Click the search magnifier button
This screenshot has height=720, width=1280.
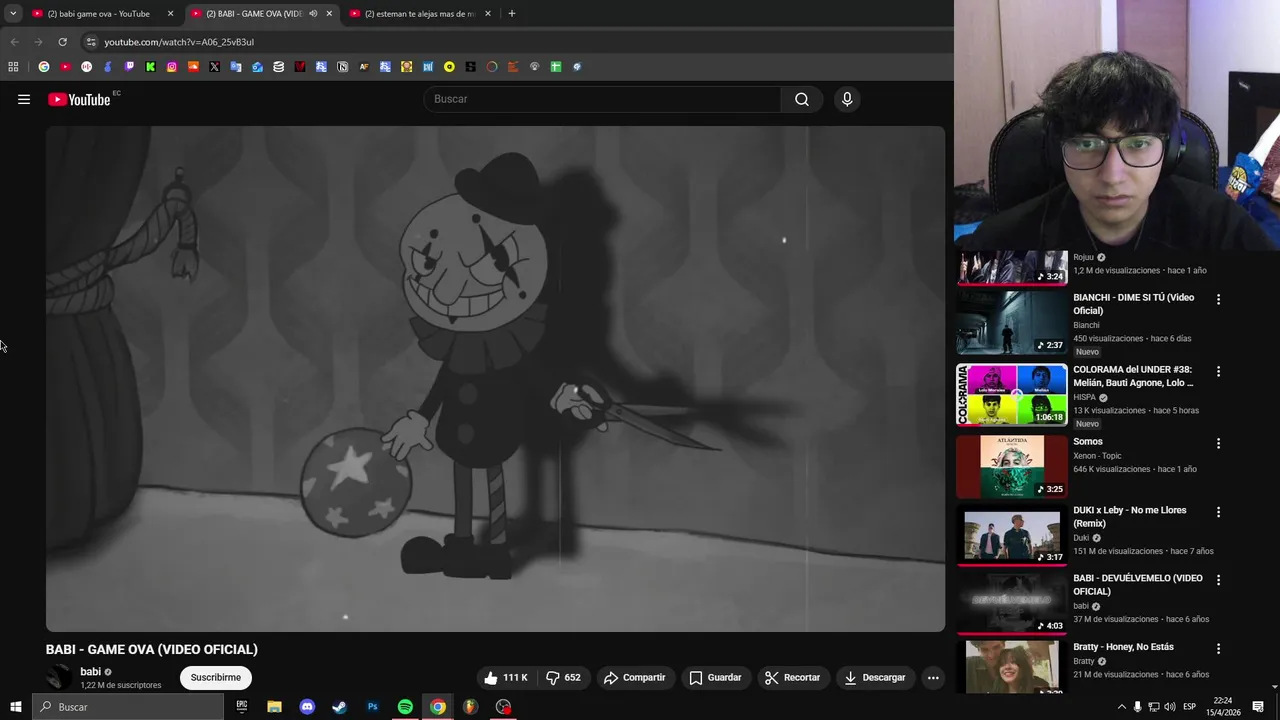pos(801,99)
